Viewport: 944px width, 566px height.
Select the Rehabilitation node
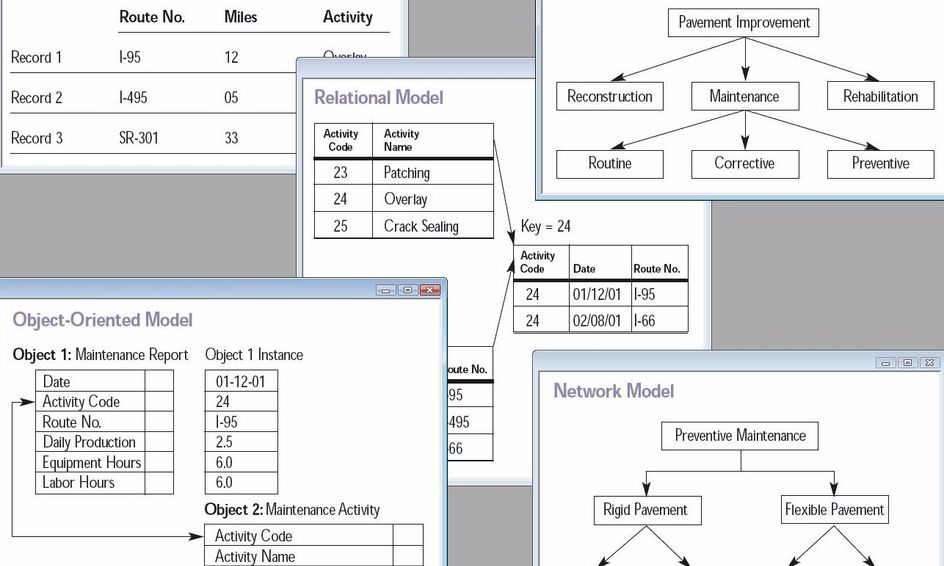click(880, 96)
